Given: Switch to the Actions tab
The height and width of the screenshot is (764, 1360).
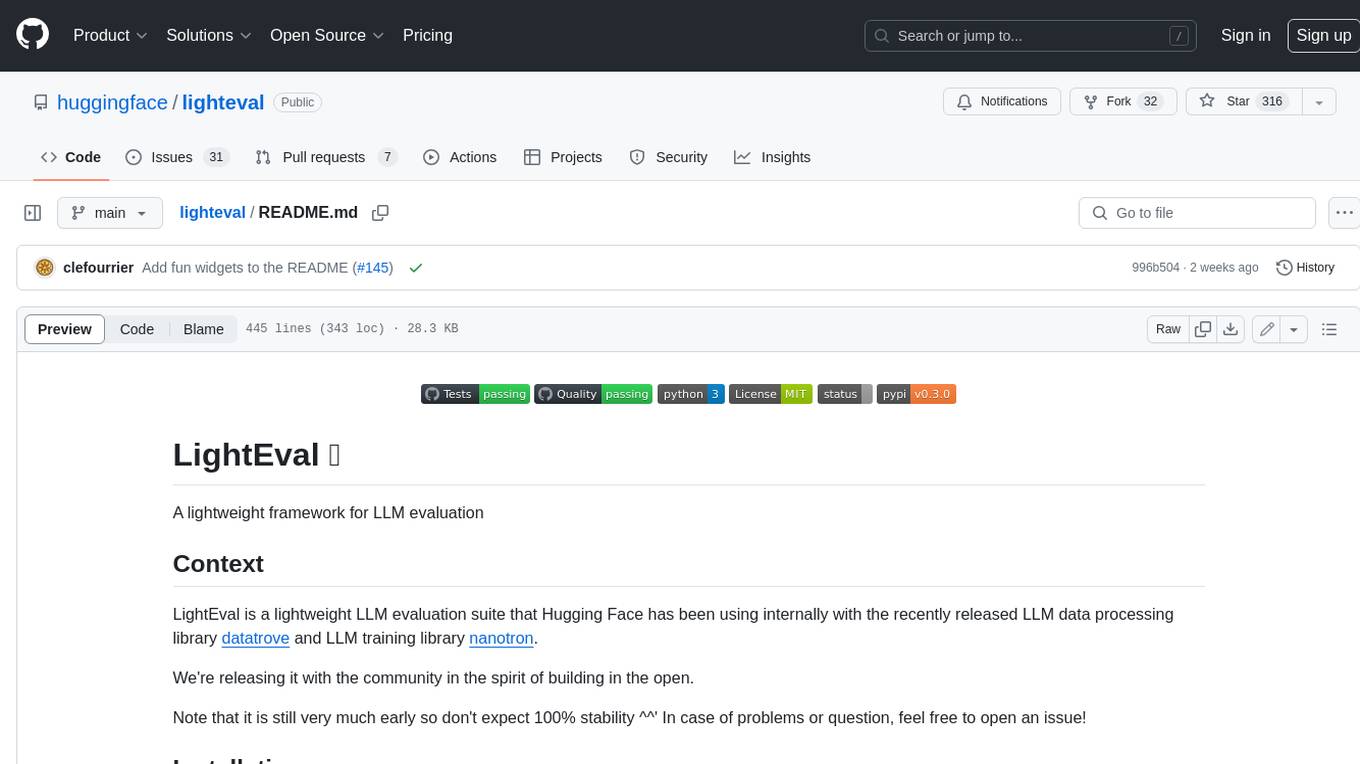Looking at the screenshot, I should [x=460, y=157].
